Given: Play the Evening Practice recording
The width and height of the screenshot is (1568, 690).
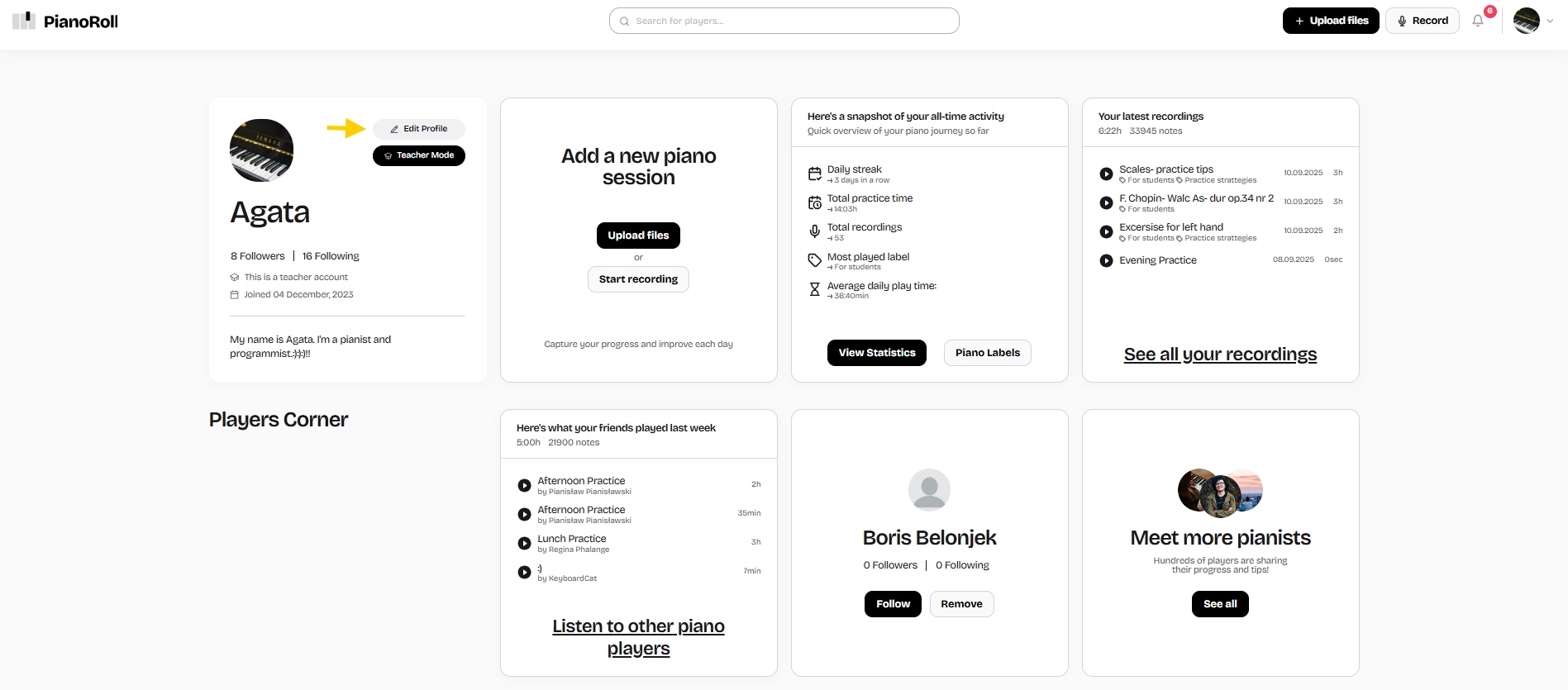Looking at the screenshot, I should click(x=1106, y=260).
